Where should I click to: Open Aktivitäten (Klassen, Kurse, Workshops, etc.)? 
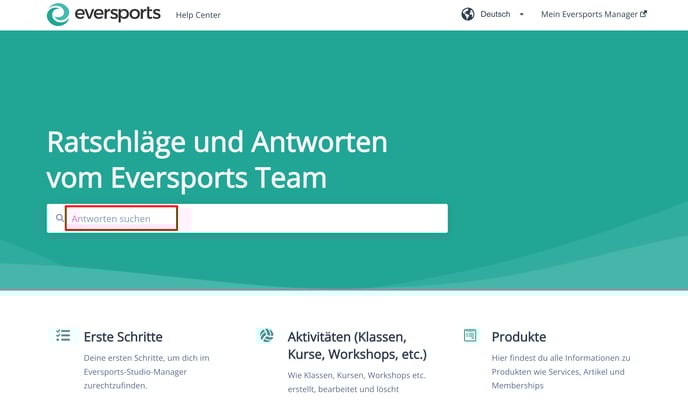click(357, 345)
